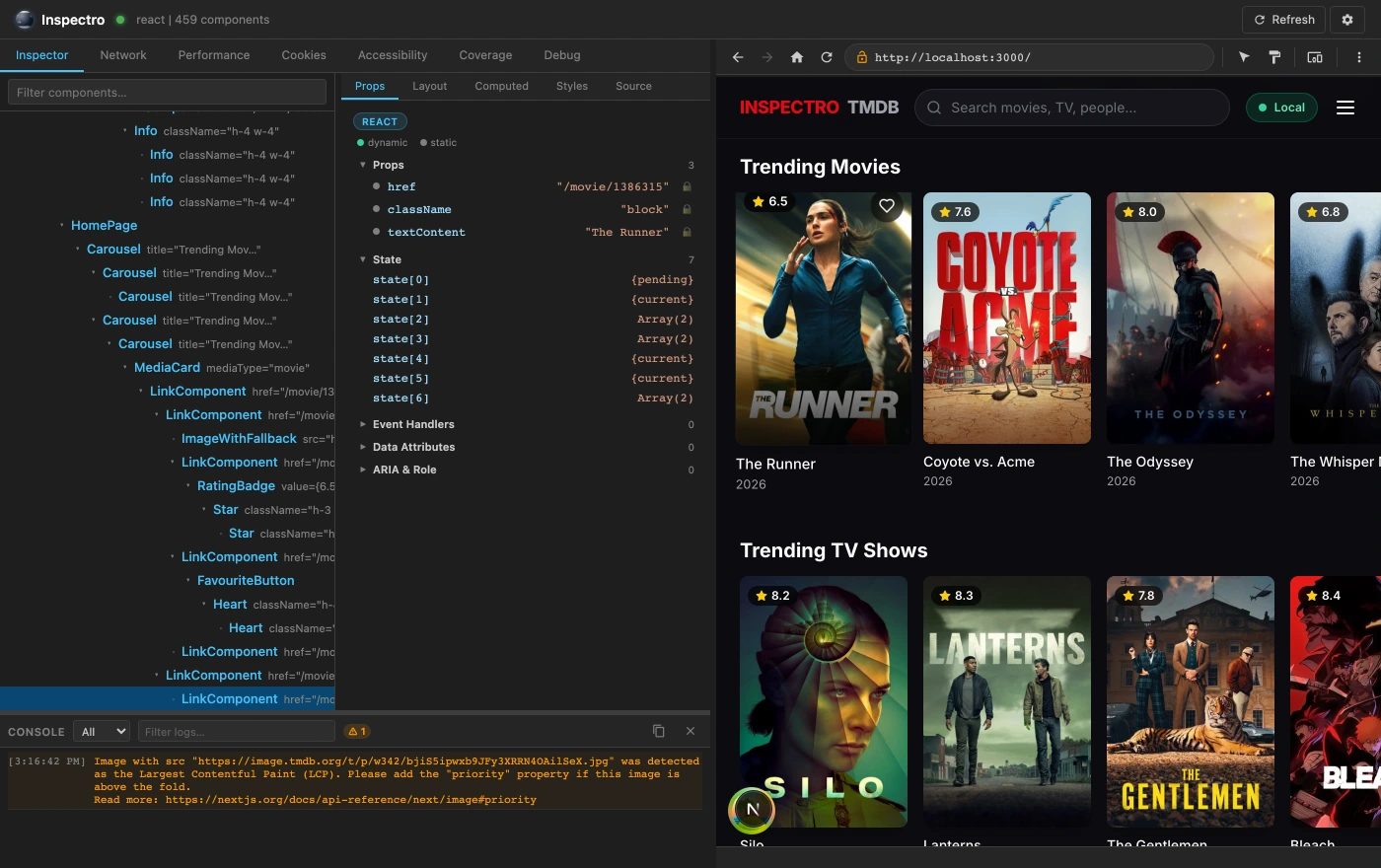
Task: Collapse the MediaCard tree node
Action: coord(125,368)
